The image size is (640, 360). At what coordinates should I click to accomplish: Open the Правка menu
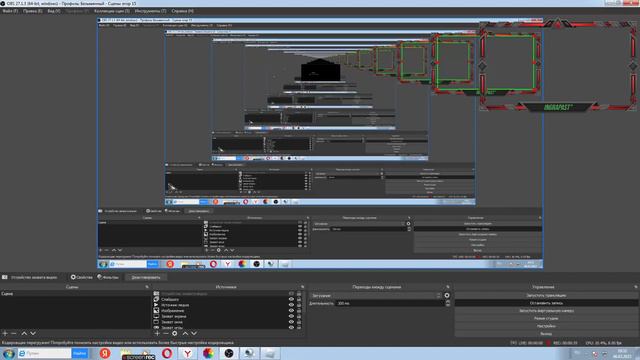[33, 11]
